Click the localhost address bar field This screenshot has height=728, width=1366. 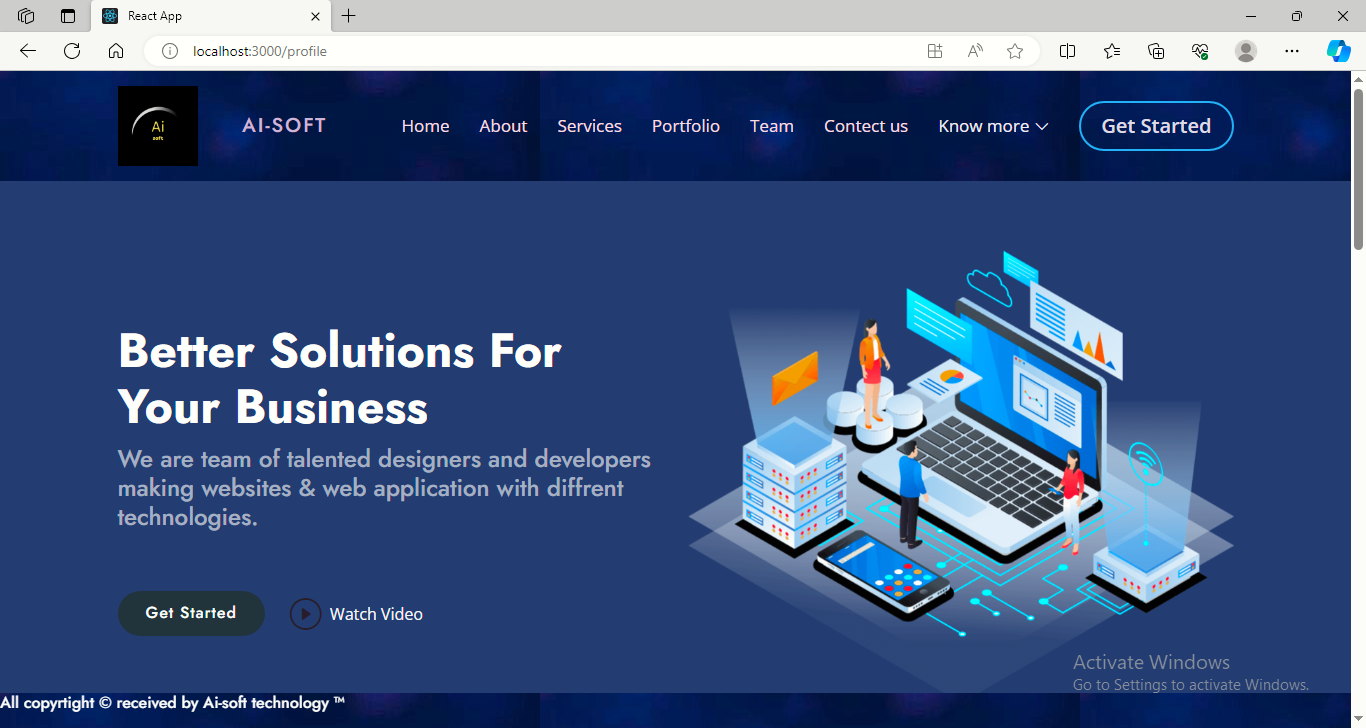[540, 51]
